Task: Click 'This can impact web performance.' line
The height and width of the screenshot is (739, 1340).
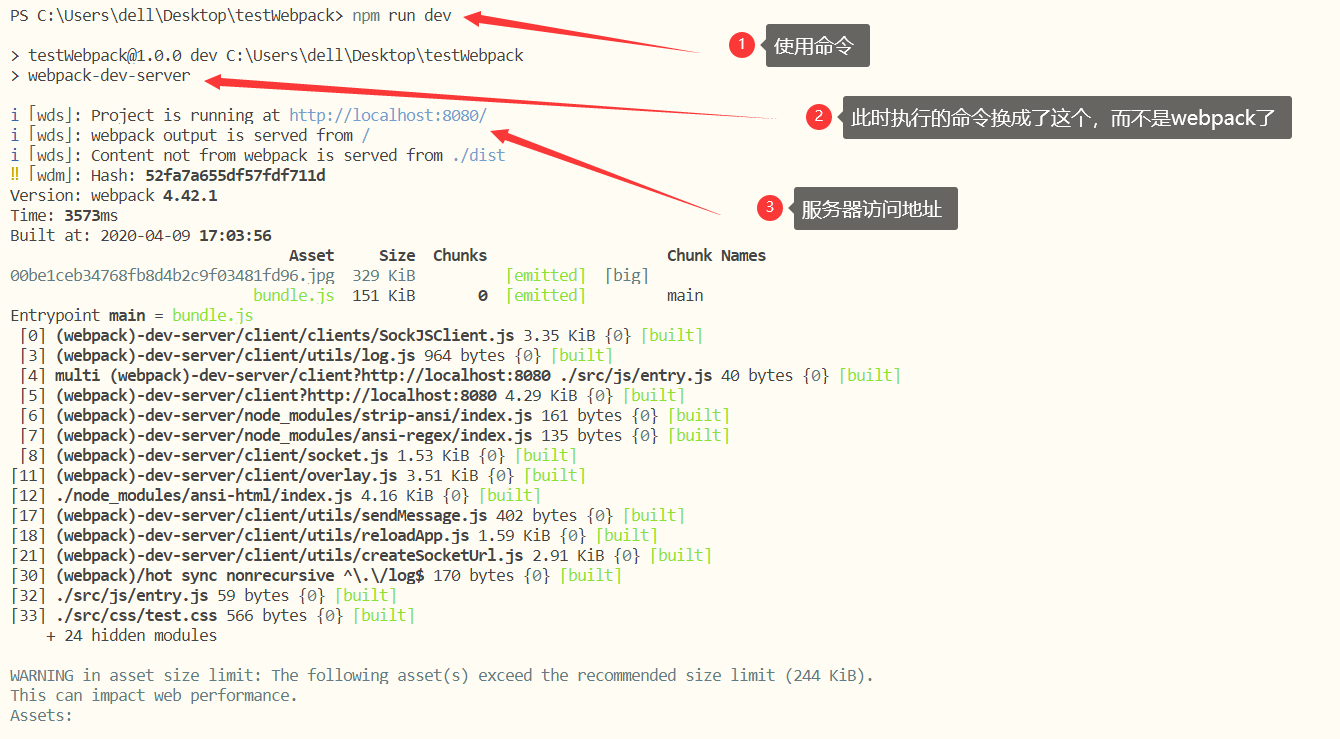Action: point(154,695)
